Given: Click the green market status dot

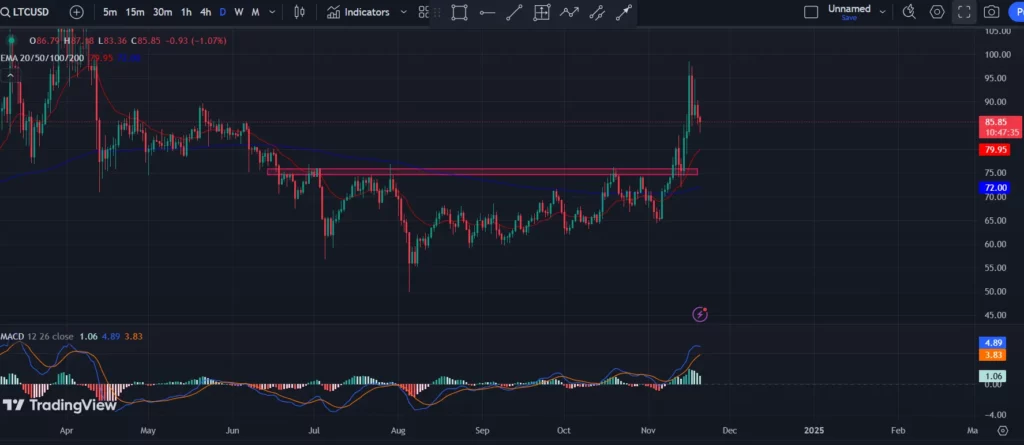Looking at the screenshot, I should click(x=11, y=41).
